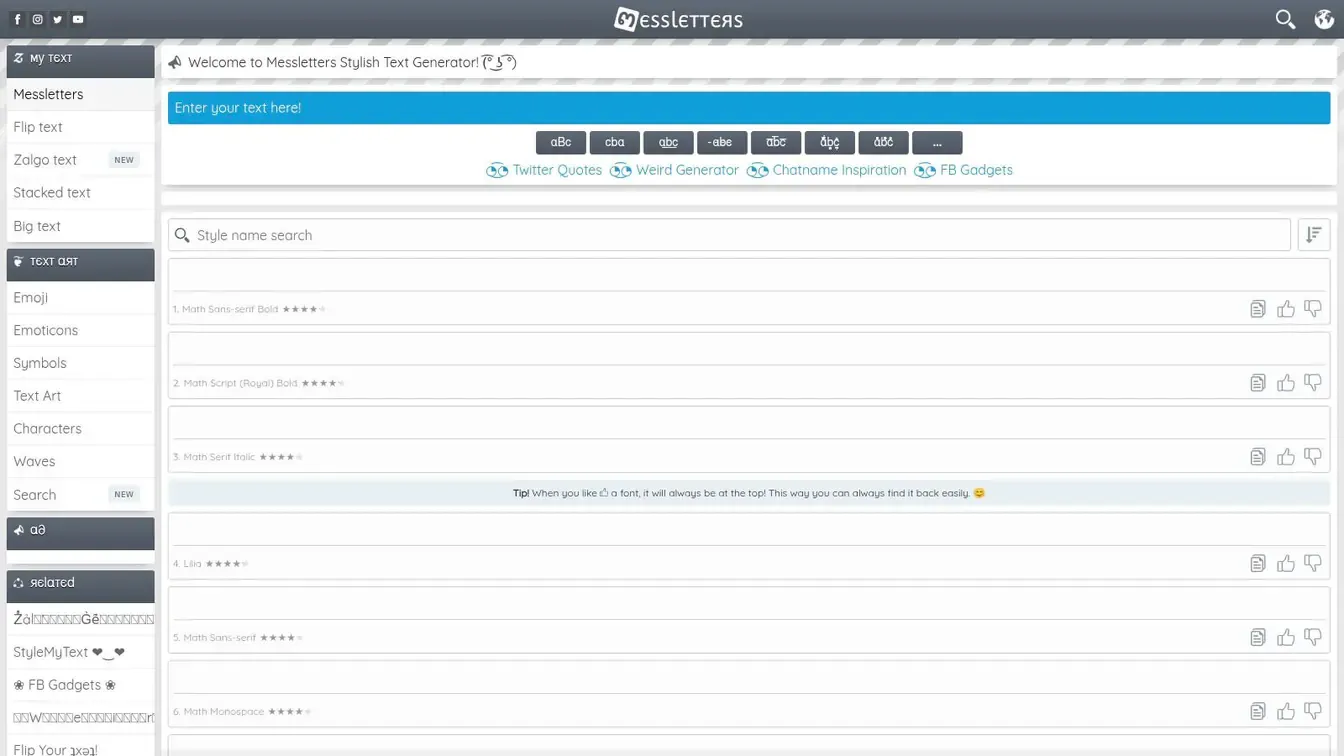
Task: Open Text Art in sidebar
Action: pos(80,396)
